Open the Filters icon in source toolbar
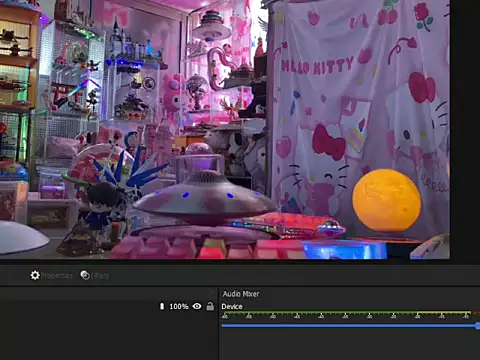 coord(85,275)
